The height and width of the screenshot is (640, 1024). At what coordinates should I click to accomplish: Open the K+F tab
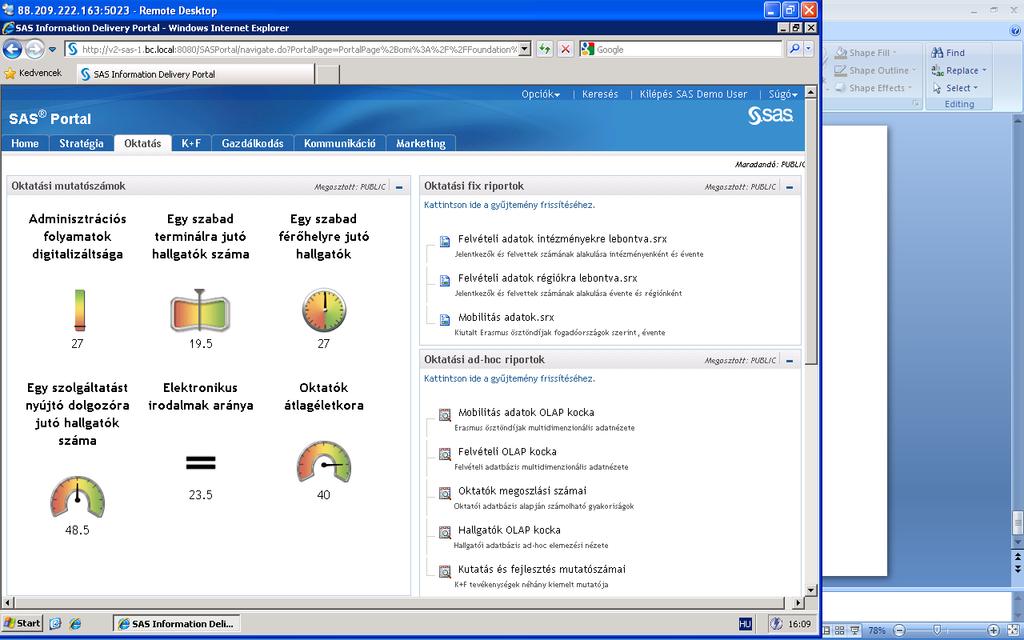pos(191,143)
